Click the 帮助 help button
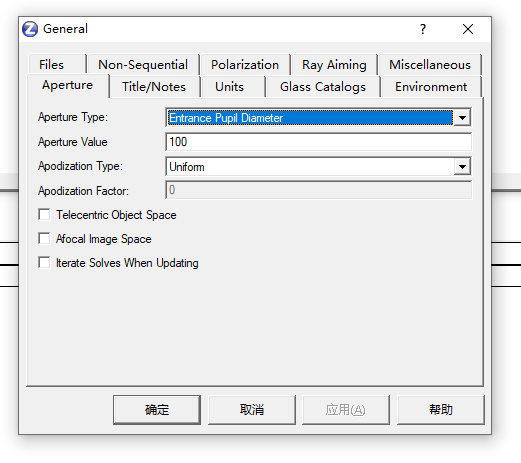521x463 pixels. 440,410
